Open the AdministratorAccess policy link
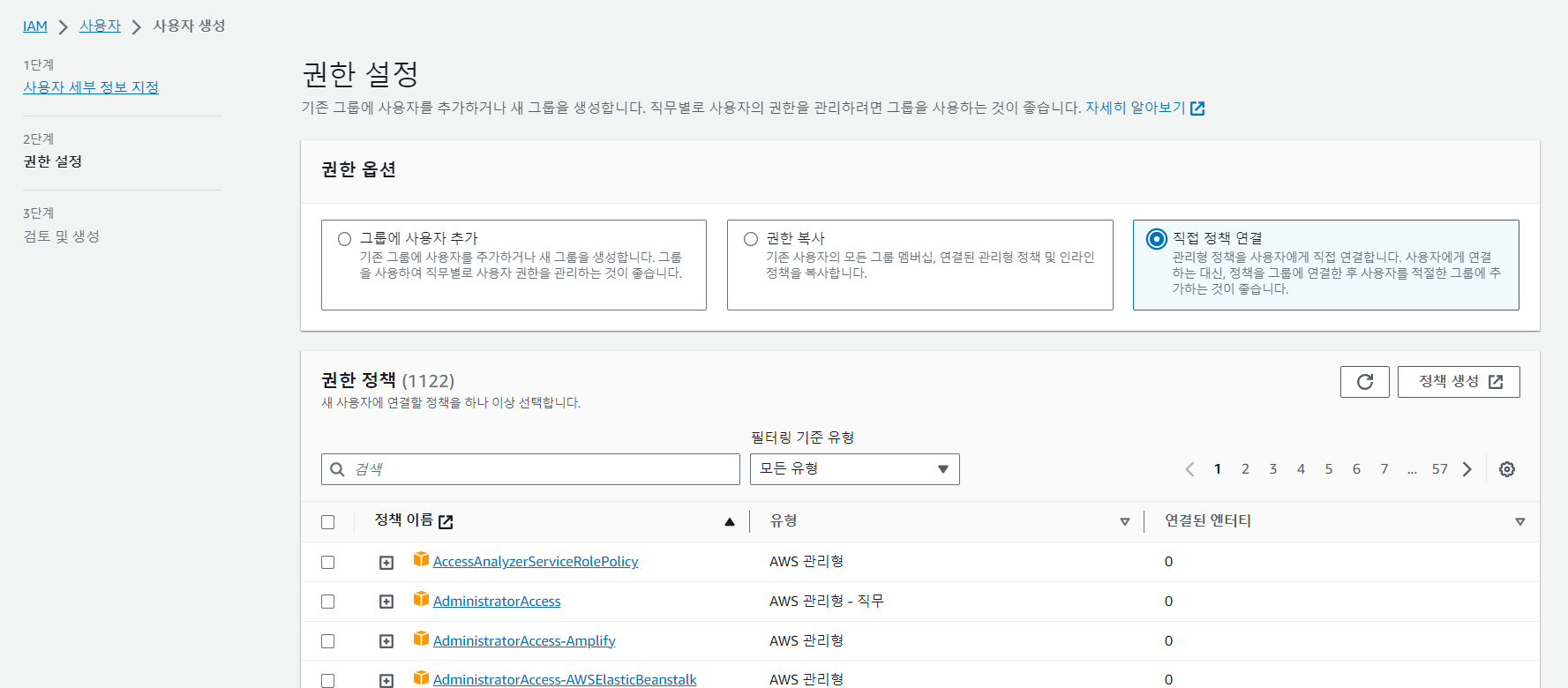Viewport: 1568px width, 688px height. [497, 602]
